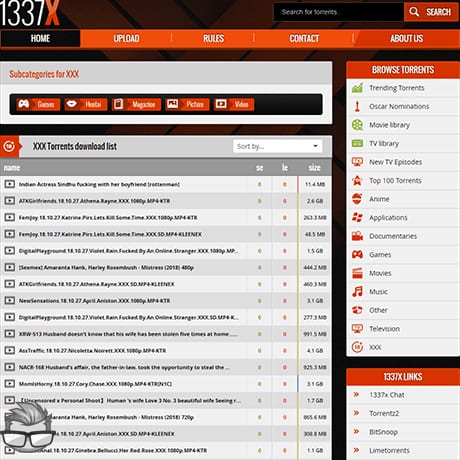Image resolution: width=460 pixels, height=460 pixels.
Task: Click the Documentaries camera icon
Action: tap(357, 236)
